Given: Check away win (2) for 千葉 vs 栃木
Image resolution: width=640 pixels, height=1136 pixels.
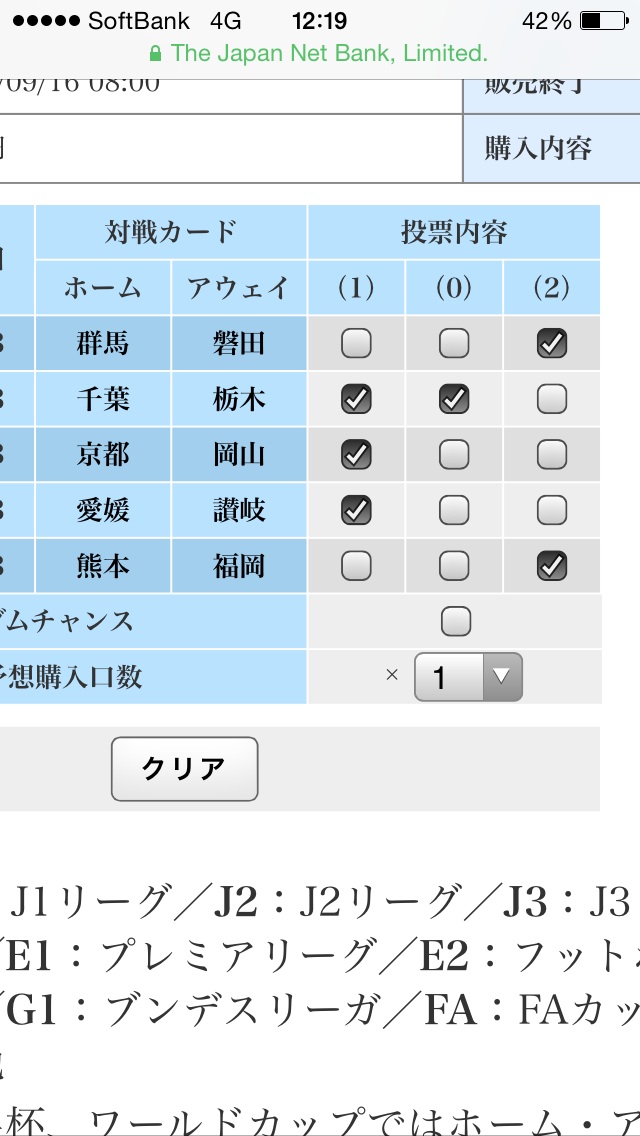Looking at the screenshot, I should coord(552,400).
